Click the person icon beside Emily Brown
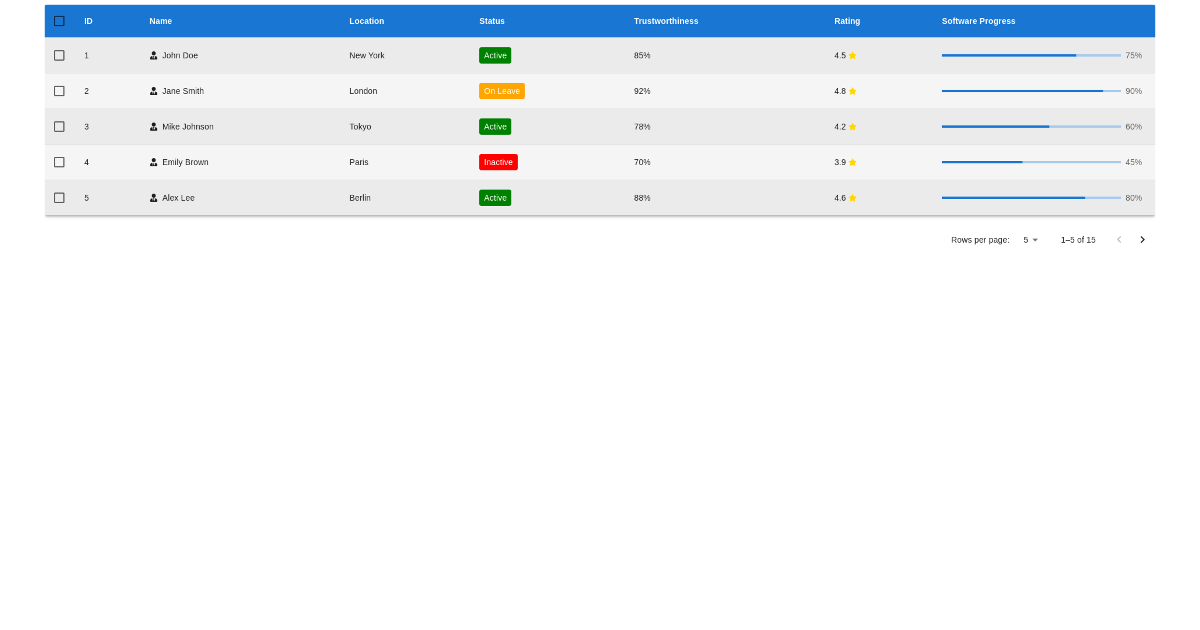This screenshot has height=630, width=1200. (156, 161)
